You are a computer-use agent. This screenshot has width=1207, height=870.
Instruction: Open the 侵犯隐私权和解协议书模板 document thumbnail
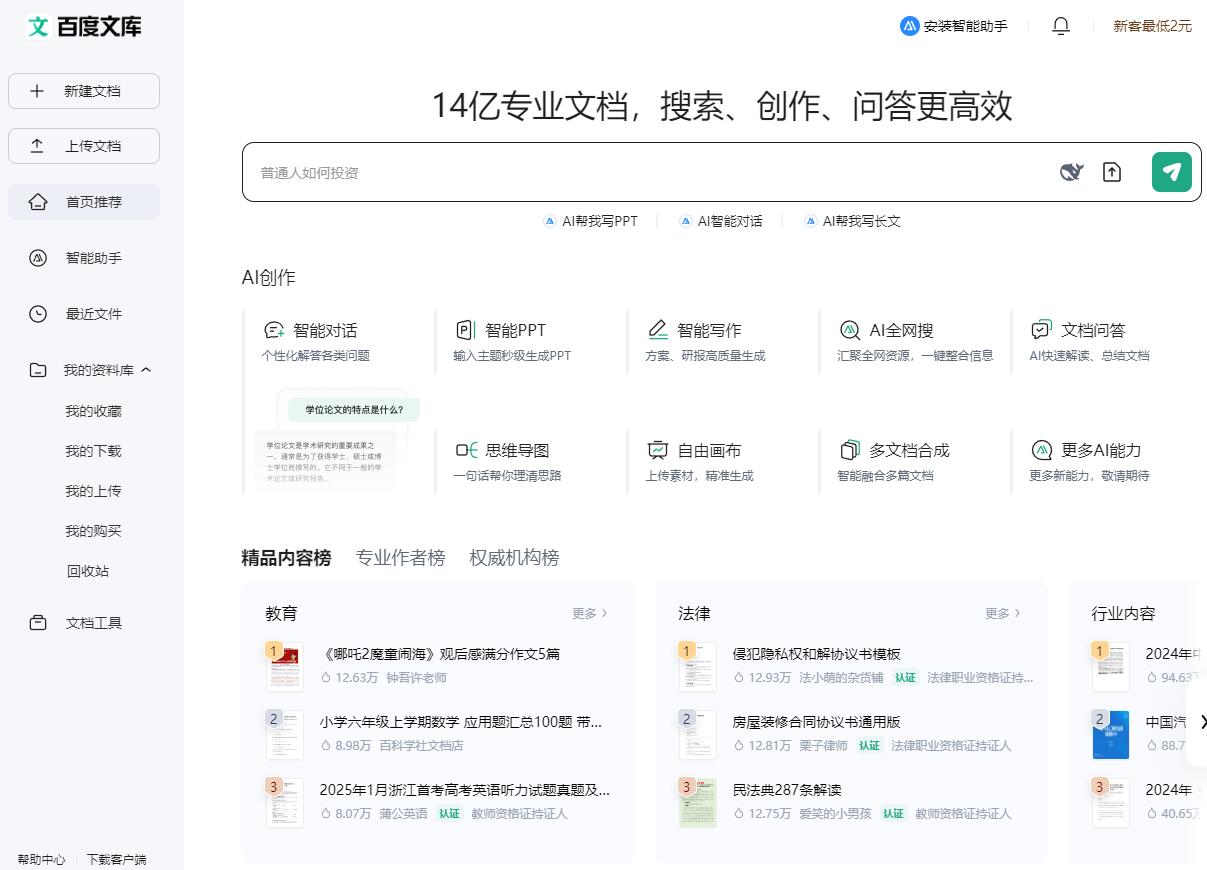(x=698, y=667)
